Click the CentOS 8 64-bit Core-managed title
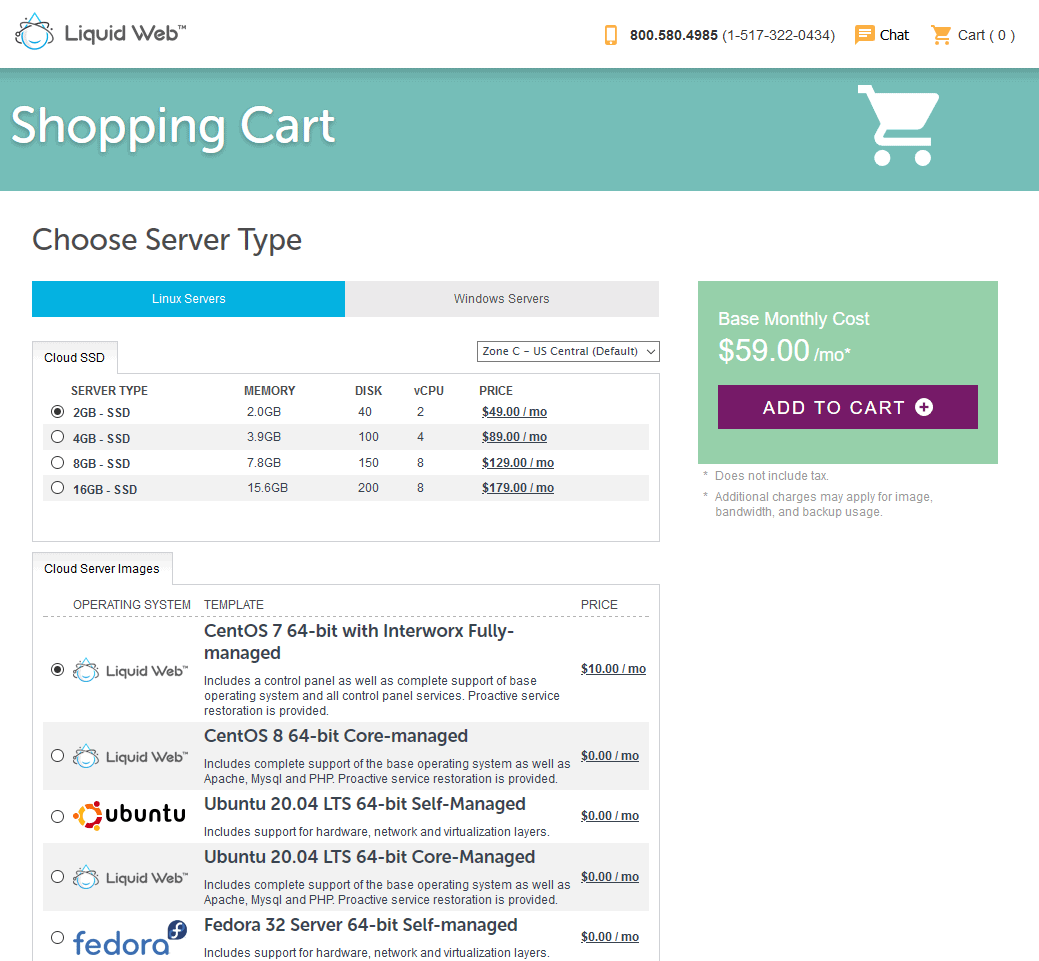Image resolution: width=1039 pixels, height=961 pixels. point(336,736)
